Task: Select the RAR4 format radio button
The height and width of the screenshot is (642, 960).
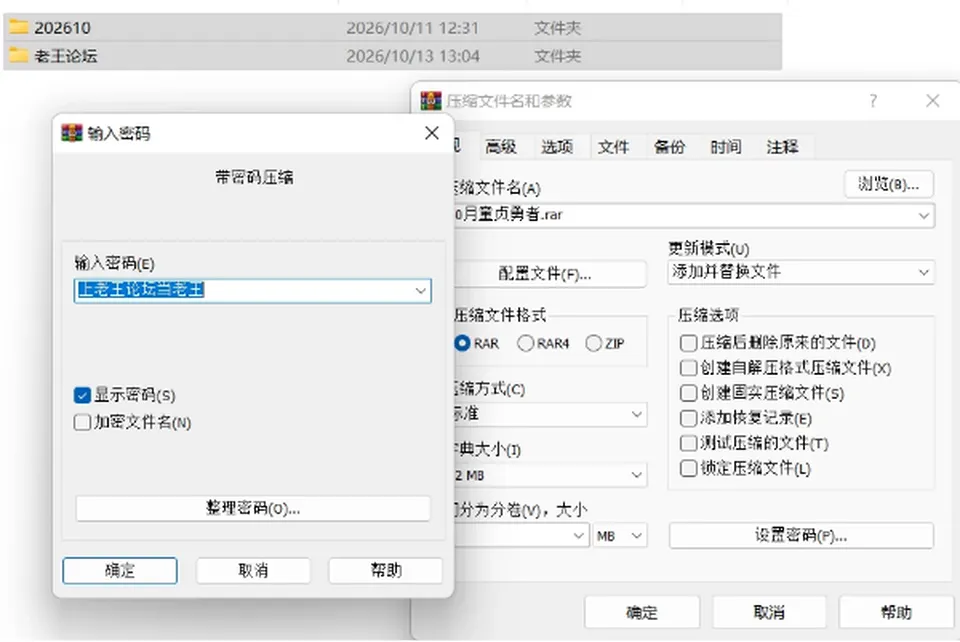Action: (525, 343)
